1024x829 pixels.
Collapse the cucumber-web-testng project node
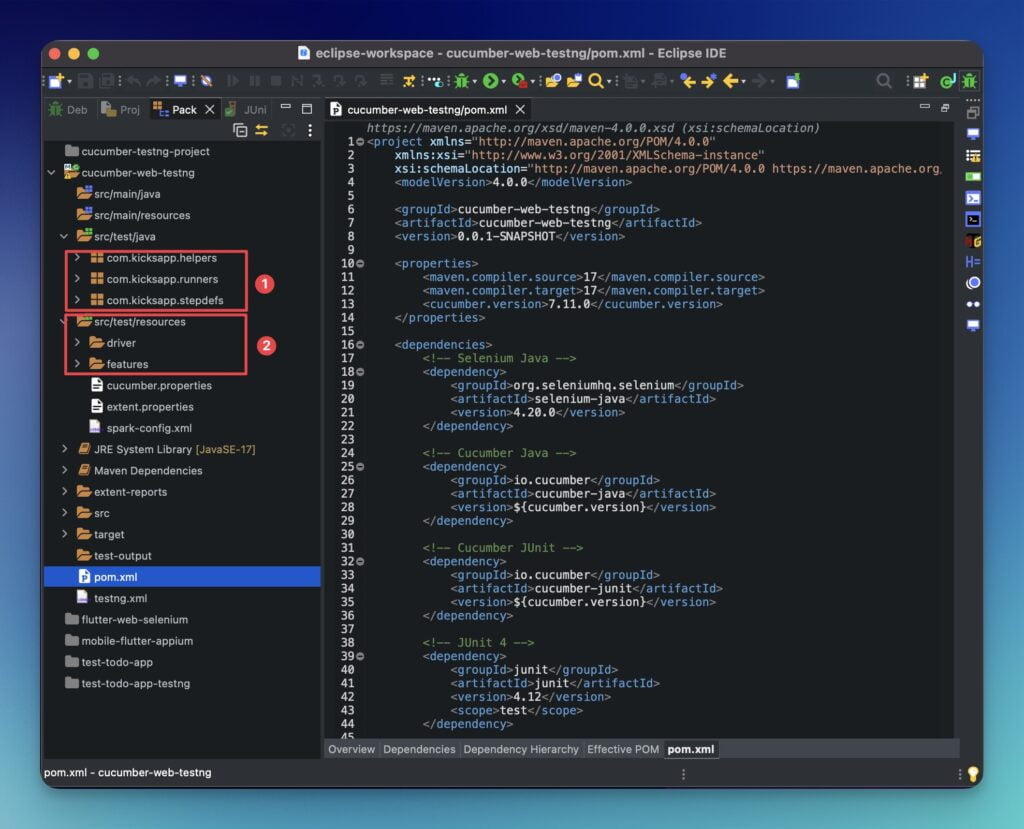(x=52, y=172)
